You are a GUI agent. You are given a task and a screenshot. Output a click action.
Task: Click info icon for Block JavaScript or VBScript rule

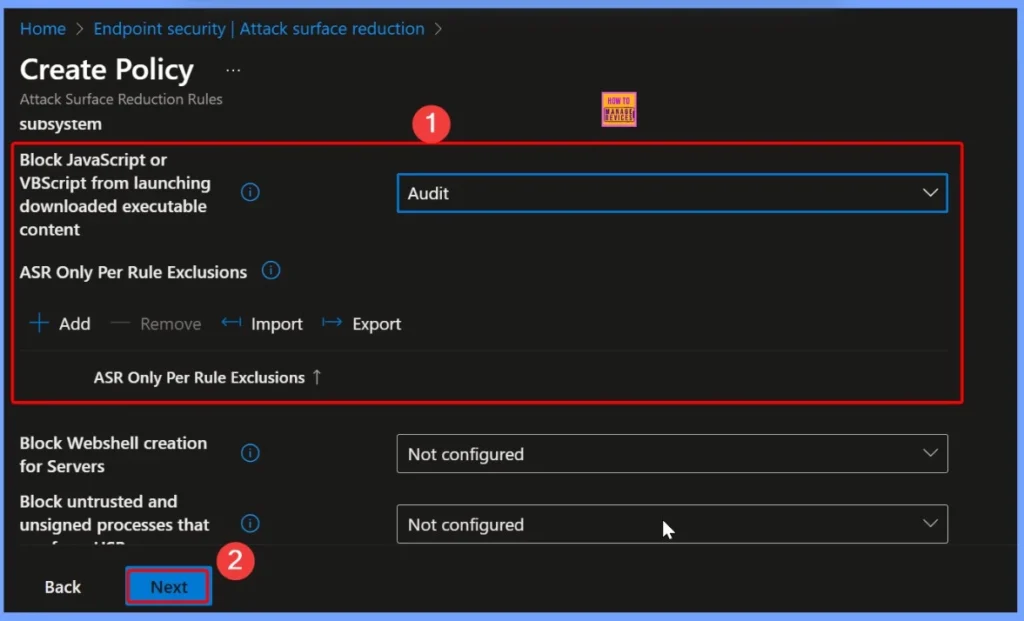[x=251, y=192]
